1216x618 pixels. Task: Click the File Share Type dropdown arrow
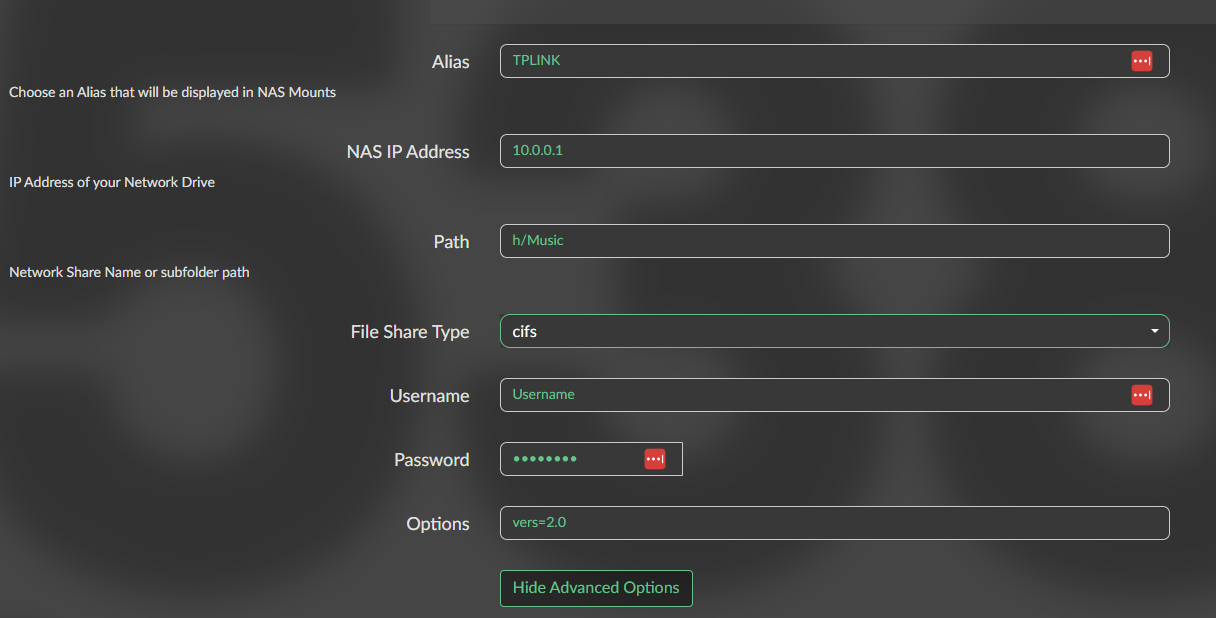click(x=1154, y=331)
